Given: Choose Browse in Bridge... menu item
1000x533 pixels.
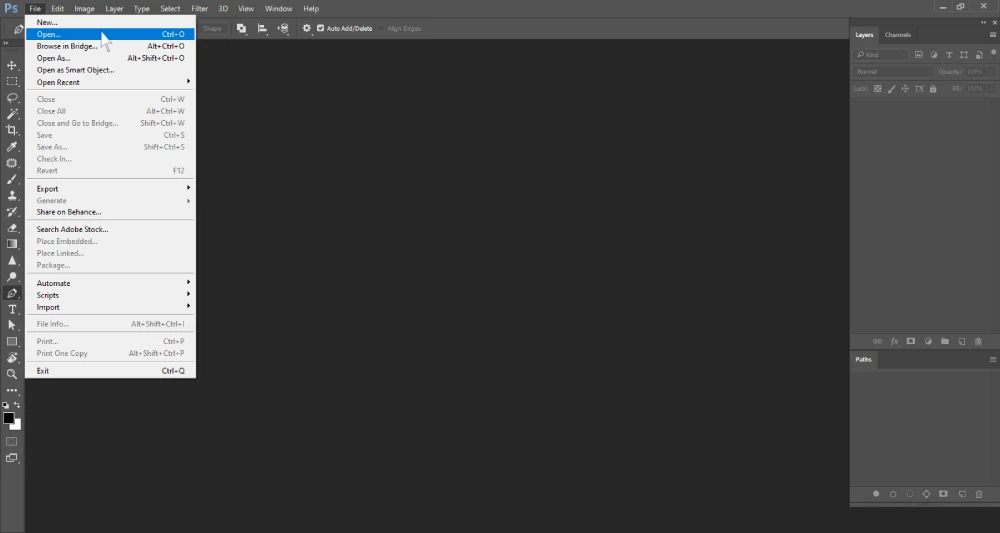Looking at the screenshot, I should click(110, 46).
